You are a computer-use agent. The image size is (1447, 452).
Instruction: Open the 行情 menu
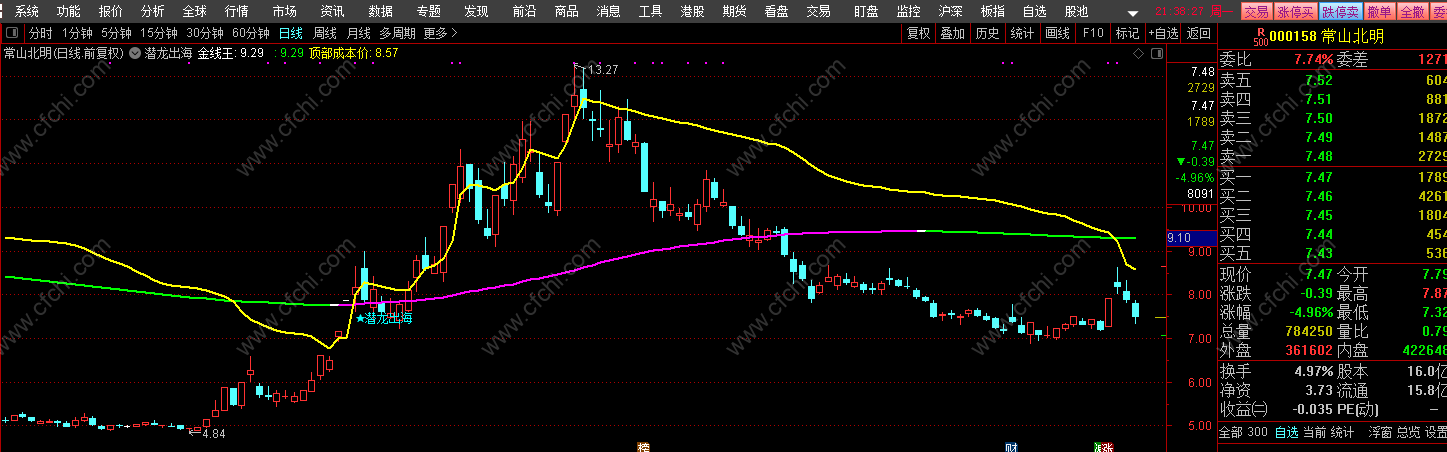[x=237, y=12]
